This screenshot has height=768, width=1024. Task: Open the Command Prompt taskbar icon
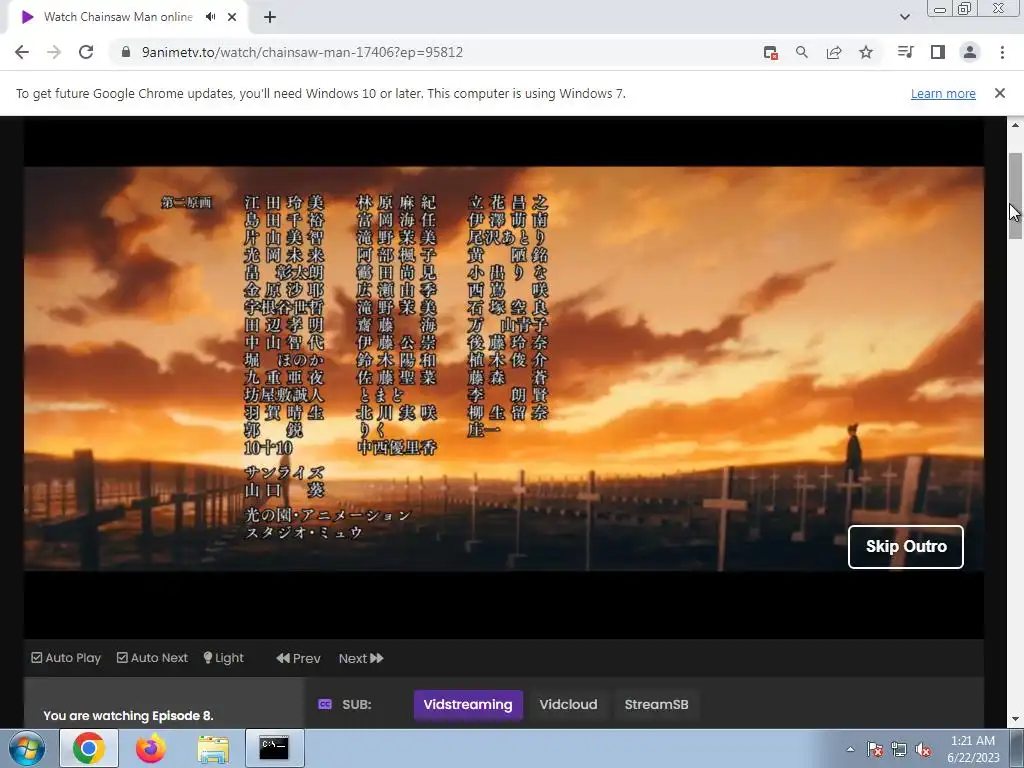[274, 748]
